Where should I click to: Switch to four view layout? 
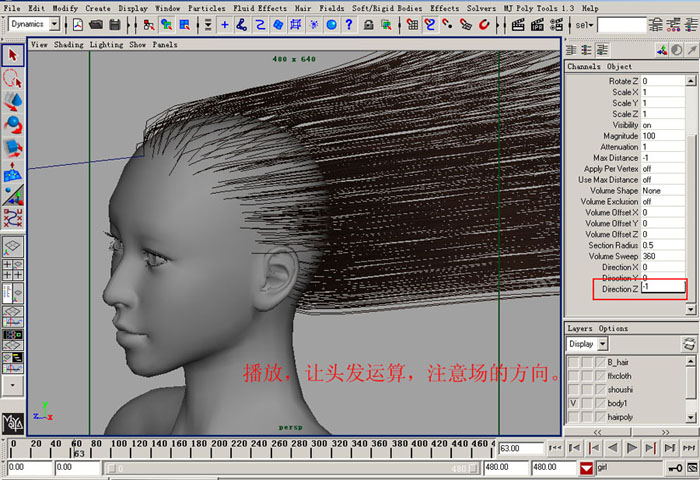(x=12, y=269)
